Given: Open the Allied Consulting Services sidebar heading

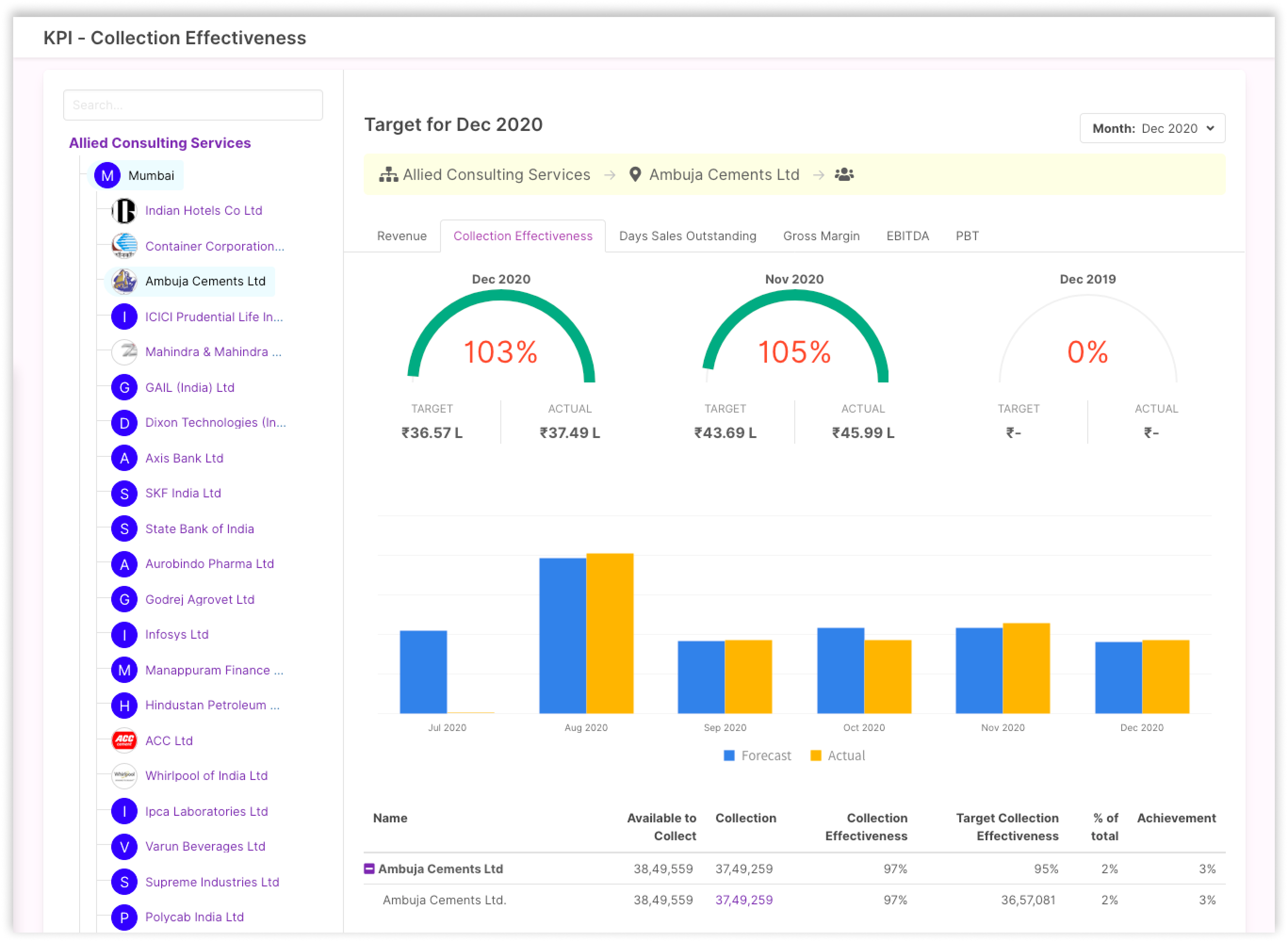Looking at the screenshot, I should pos(160,143).
